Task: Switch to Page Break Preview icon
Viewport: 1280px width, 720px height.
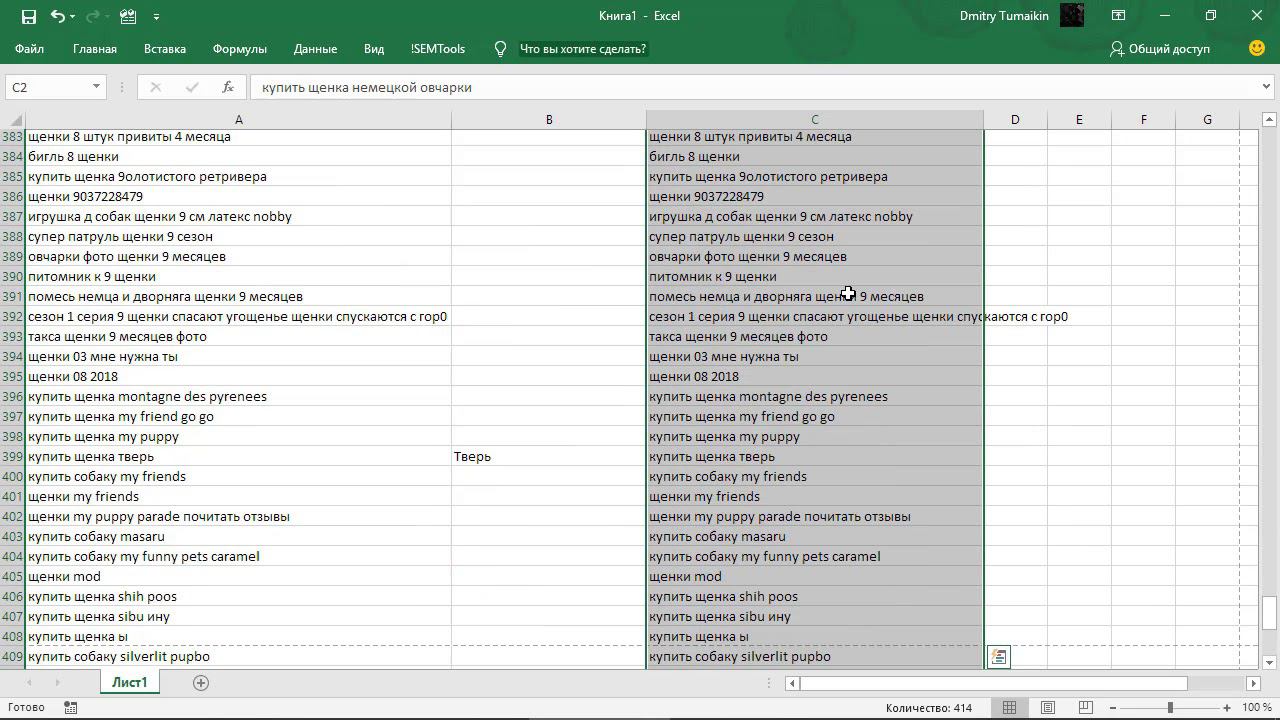Action: point(1085,707)
